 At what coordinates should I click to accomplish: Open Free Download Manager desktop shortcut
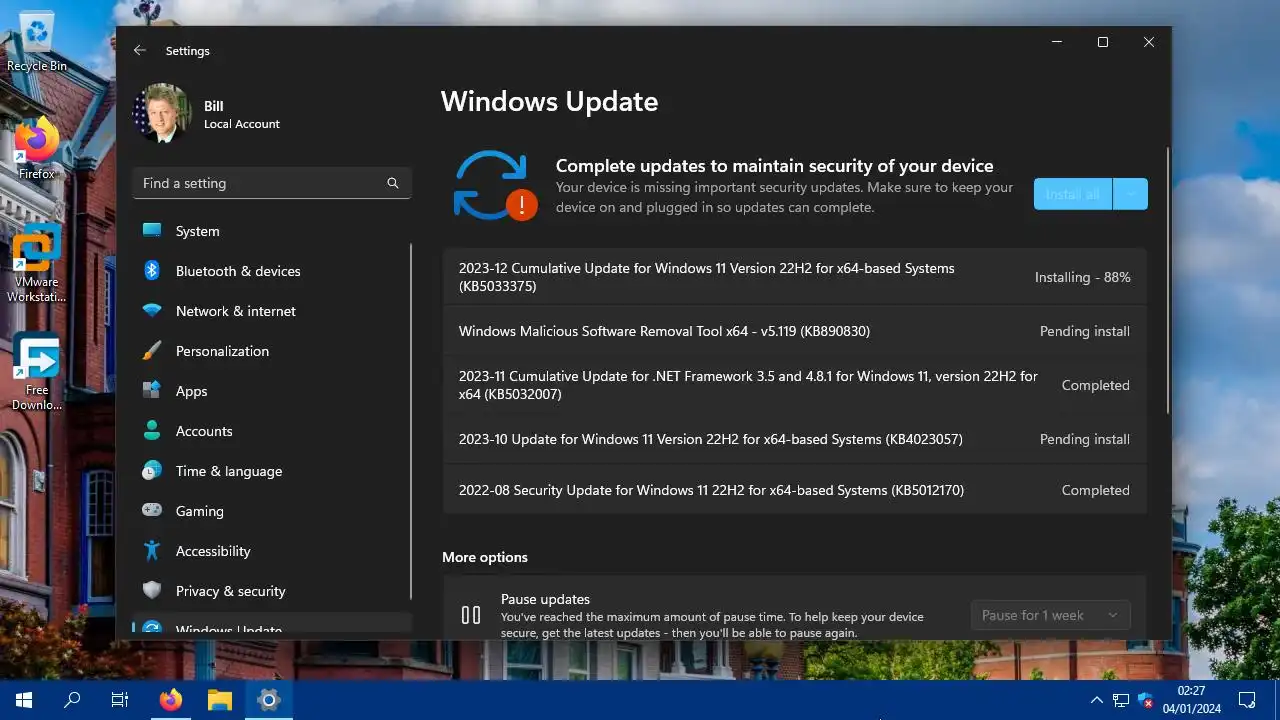37,371
